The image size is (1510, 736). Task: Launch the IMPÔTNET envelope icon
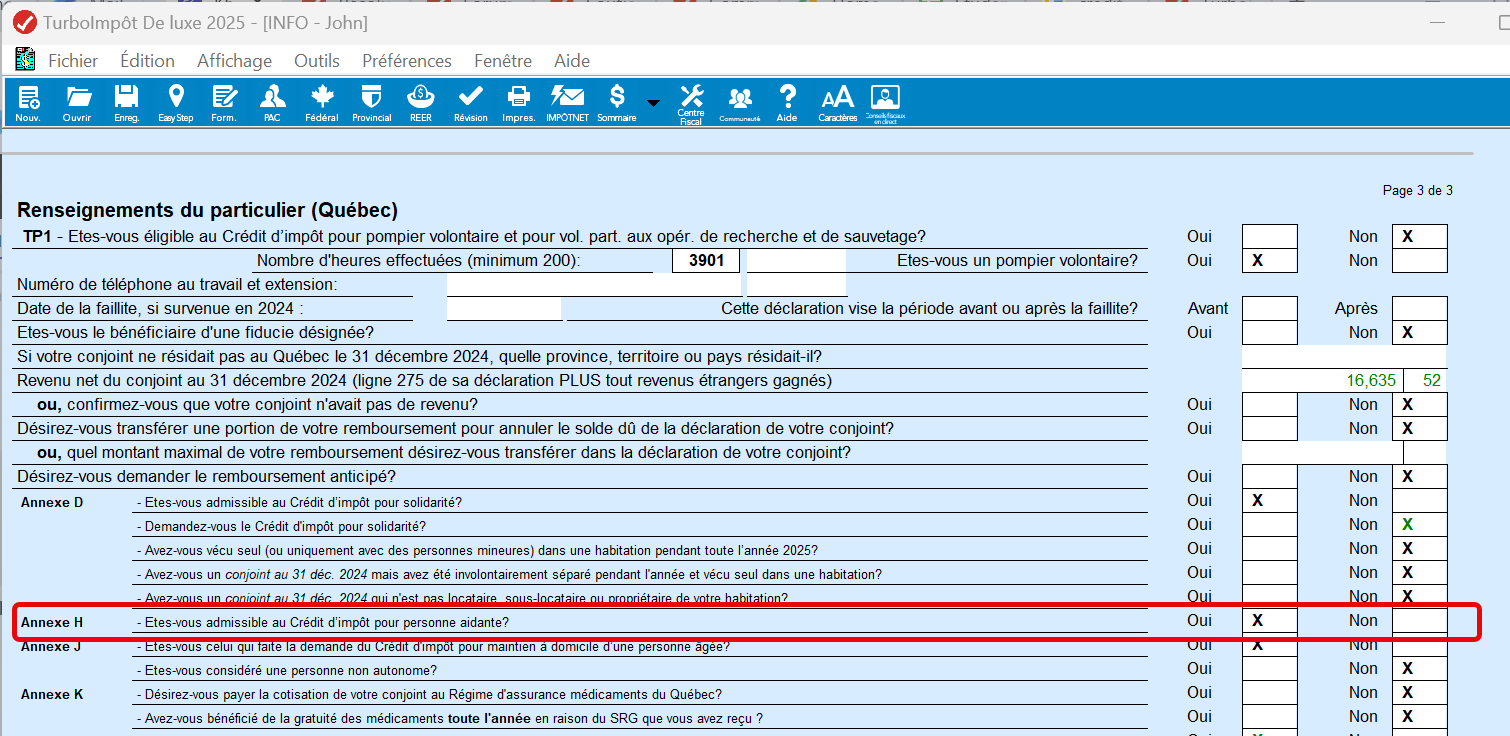click(x=567, y=103)
